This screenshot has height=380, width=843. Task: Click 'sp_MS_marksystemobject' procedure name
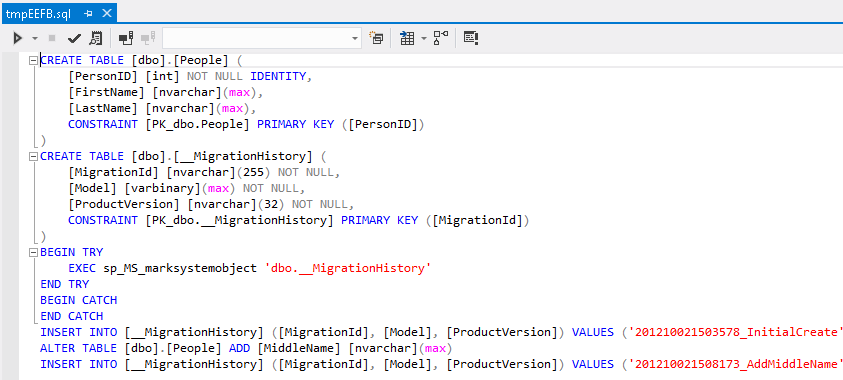(x=180, y=268)
